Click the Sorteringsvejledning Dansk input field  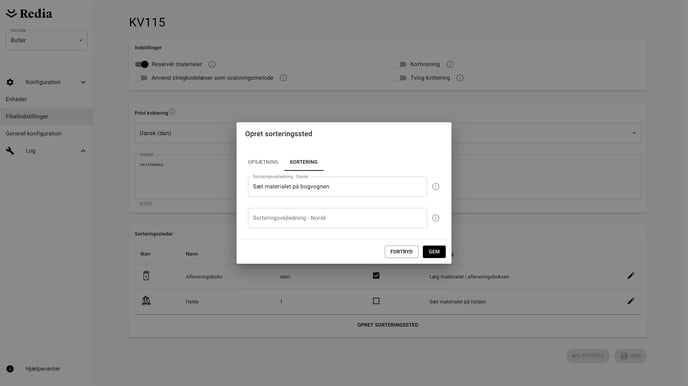pos(337,186)
